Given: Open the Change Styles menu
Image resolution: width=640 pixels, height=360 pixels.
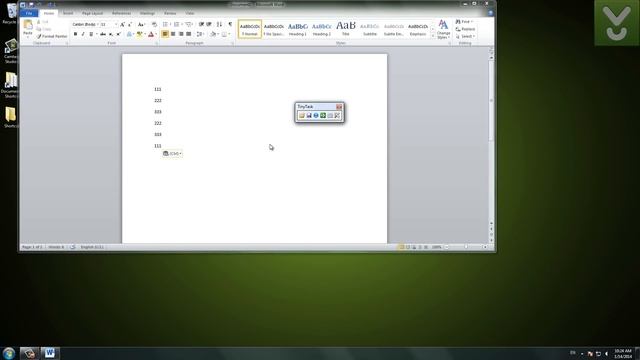Looking at the screenshot, I should pyautogui.click(x=443, y=29).
